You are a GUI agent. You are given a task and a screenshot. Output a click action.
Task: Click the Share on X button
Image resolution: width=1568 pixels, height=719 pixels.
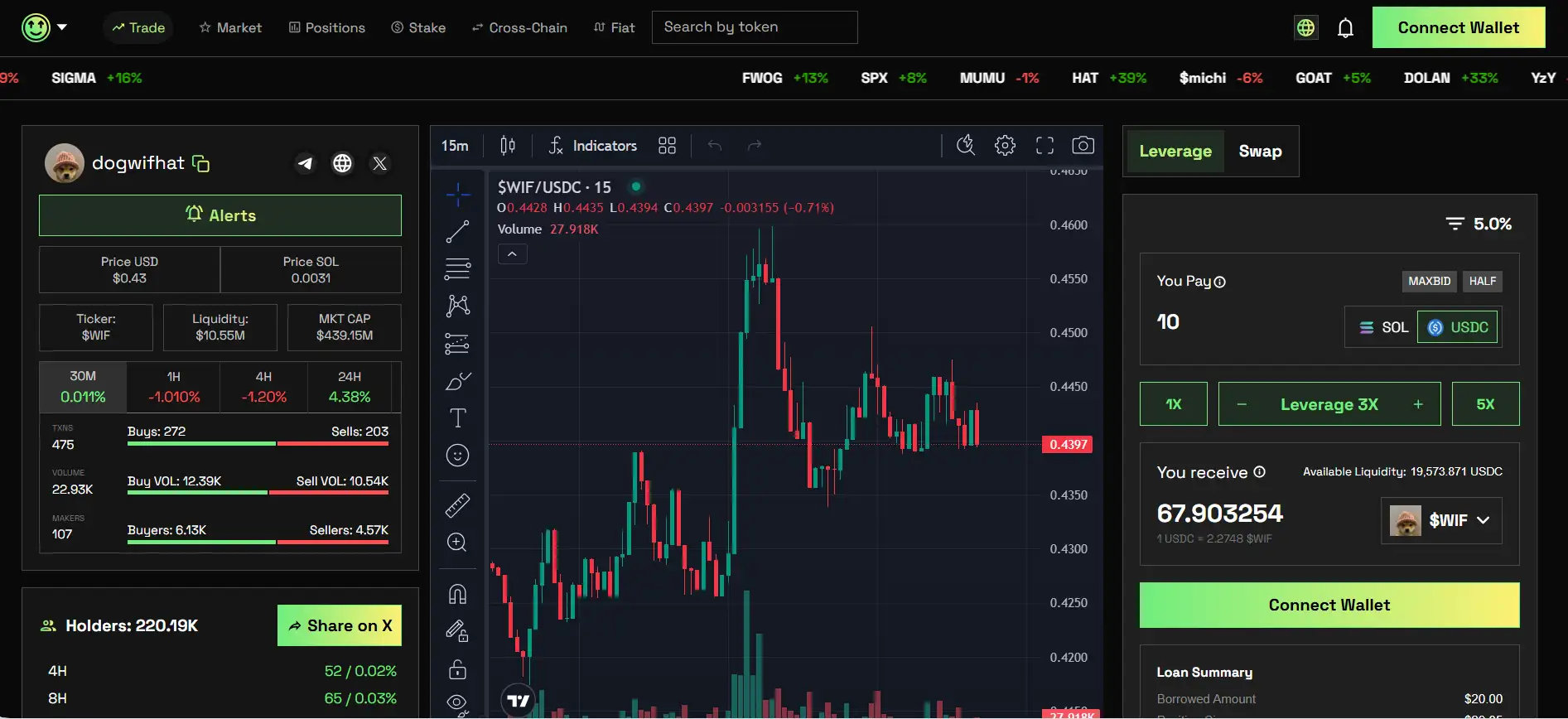pos(340,625)
